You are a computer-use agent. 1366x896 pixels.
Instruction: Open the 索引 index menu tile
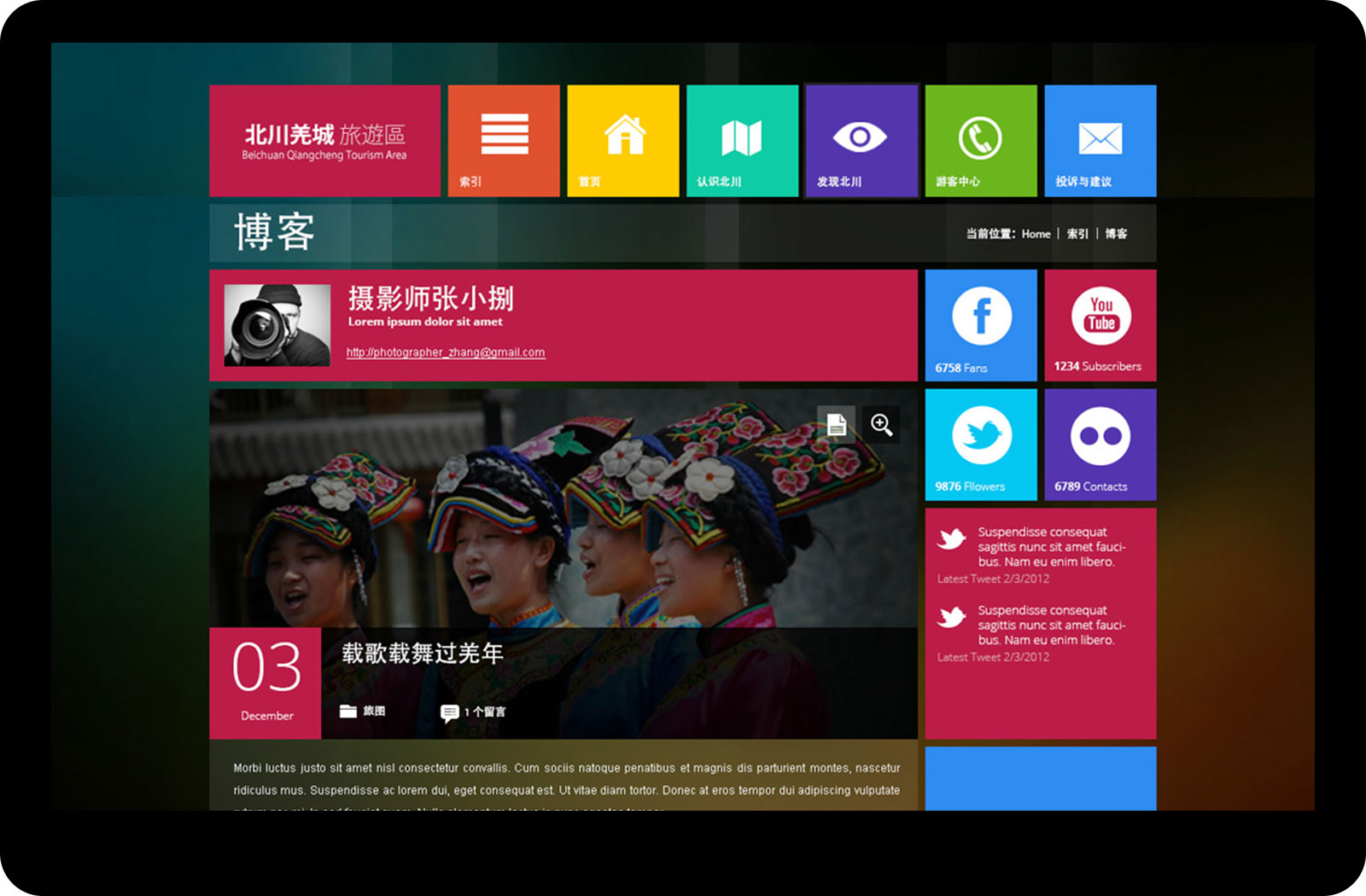[504, 141]
